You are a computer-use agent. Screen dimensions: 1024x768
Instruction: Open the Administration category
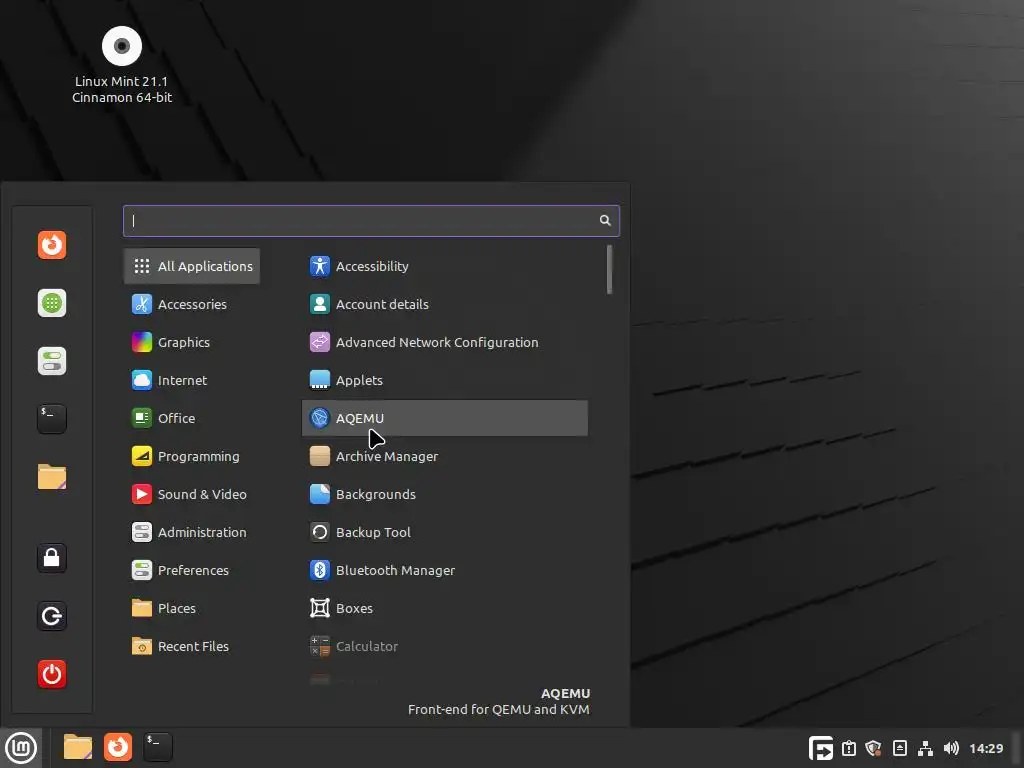pos(192,532)
